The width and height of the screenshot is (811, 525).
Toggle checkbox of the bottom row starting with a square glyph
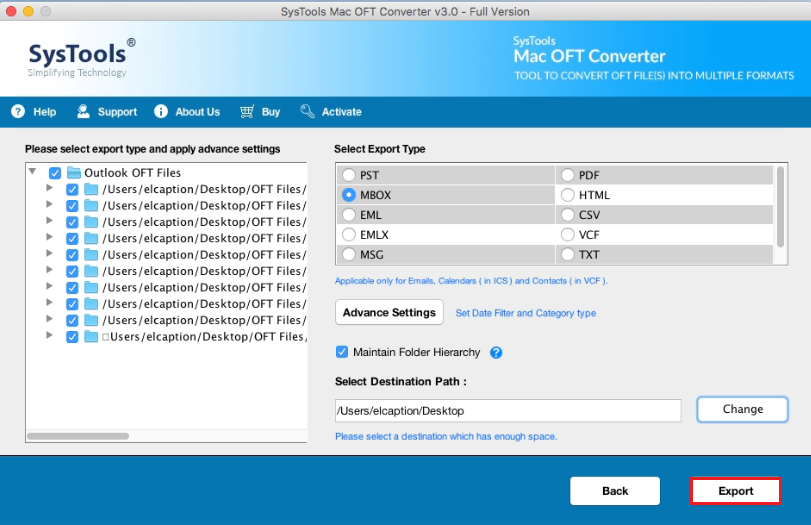pos(72,337)
